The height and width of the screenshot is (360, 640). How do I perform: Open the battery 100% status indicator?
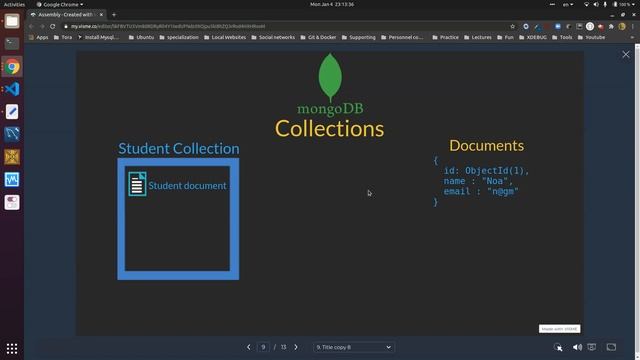622,4
